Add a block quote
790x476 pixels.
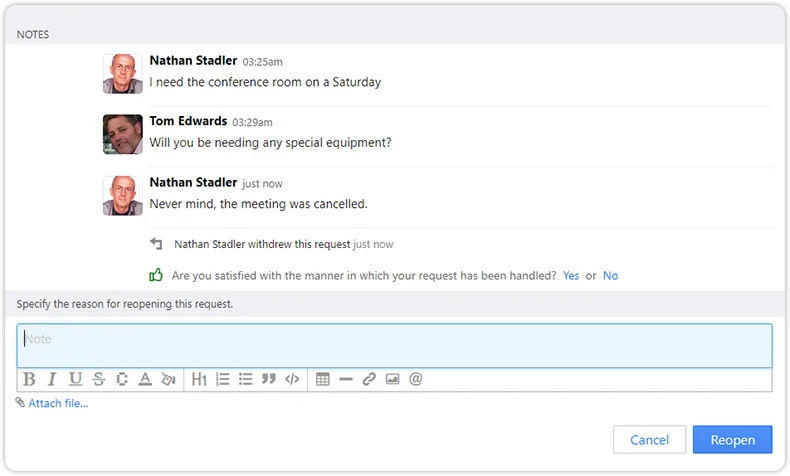coord(269,379)
